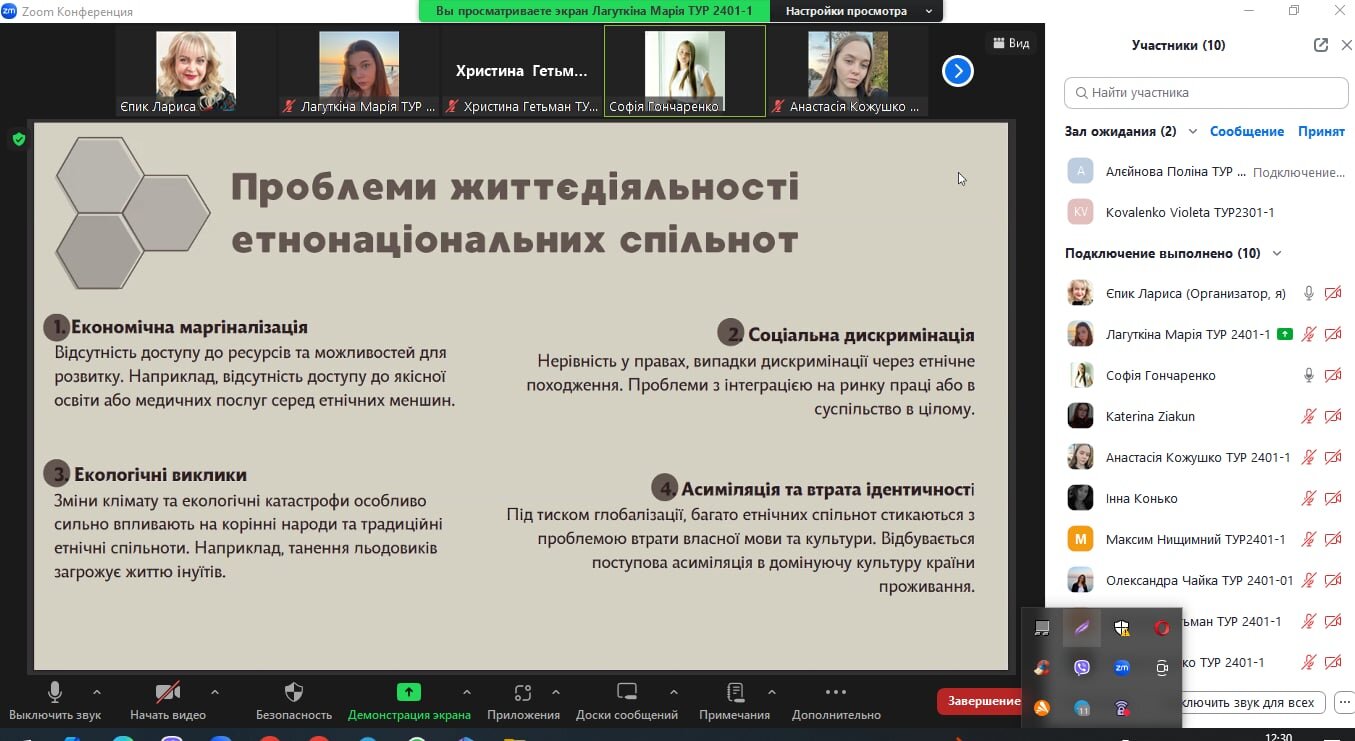Show next video thumbnails with blue arrow
Screen dimensions: 1355x741
point(957,71)
